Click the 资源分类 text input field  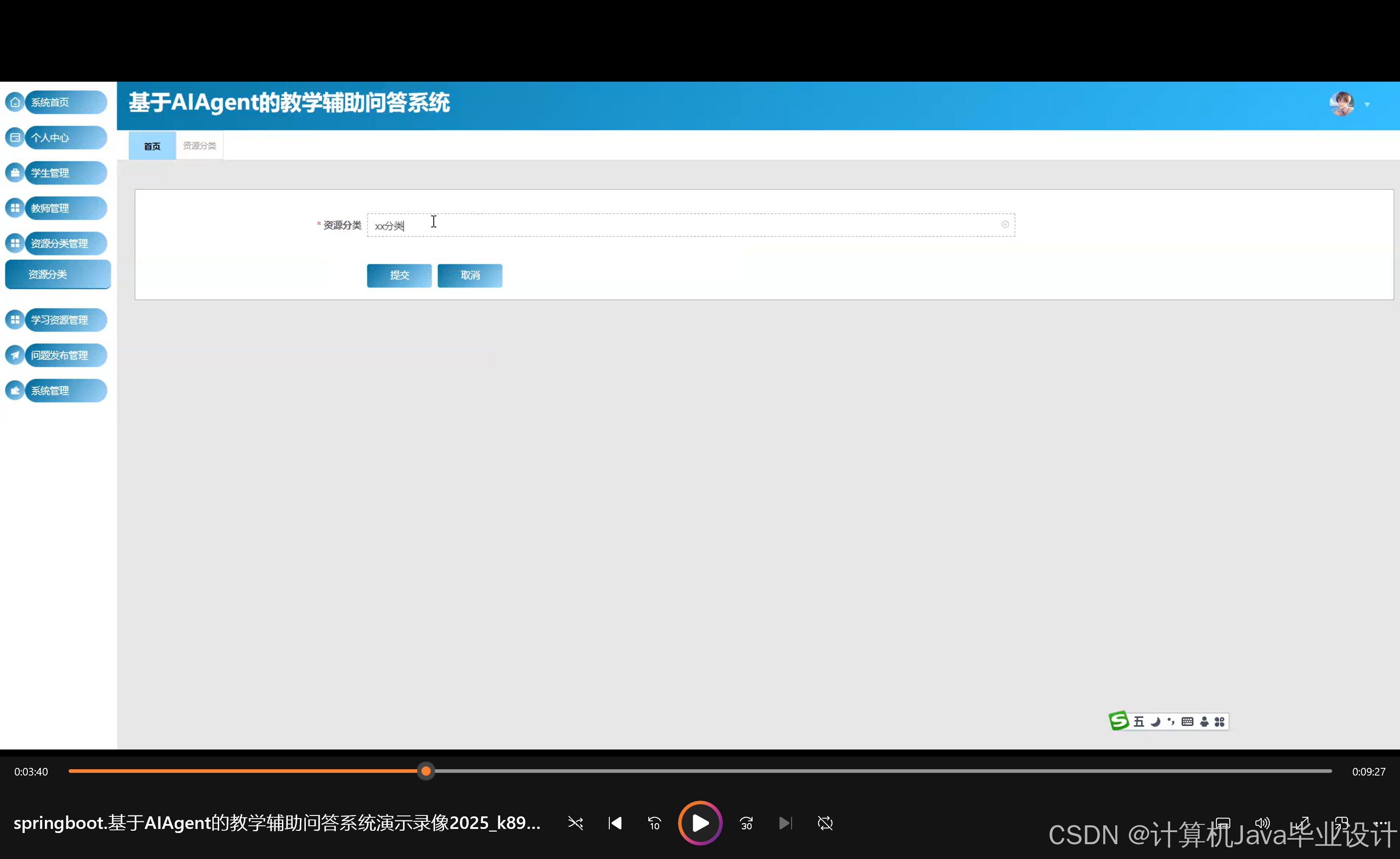pyautogui.click(x=691, y=225)
